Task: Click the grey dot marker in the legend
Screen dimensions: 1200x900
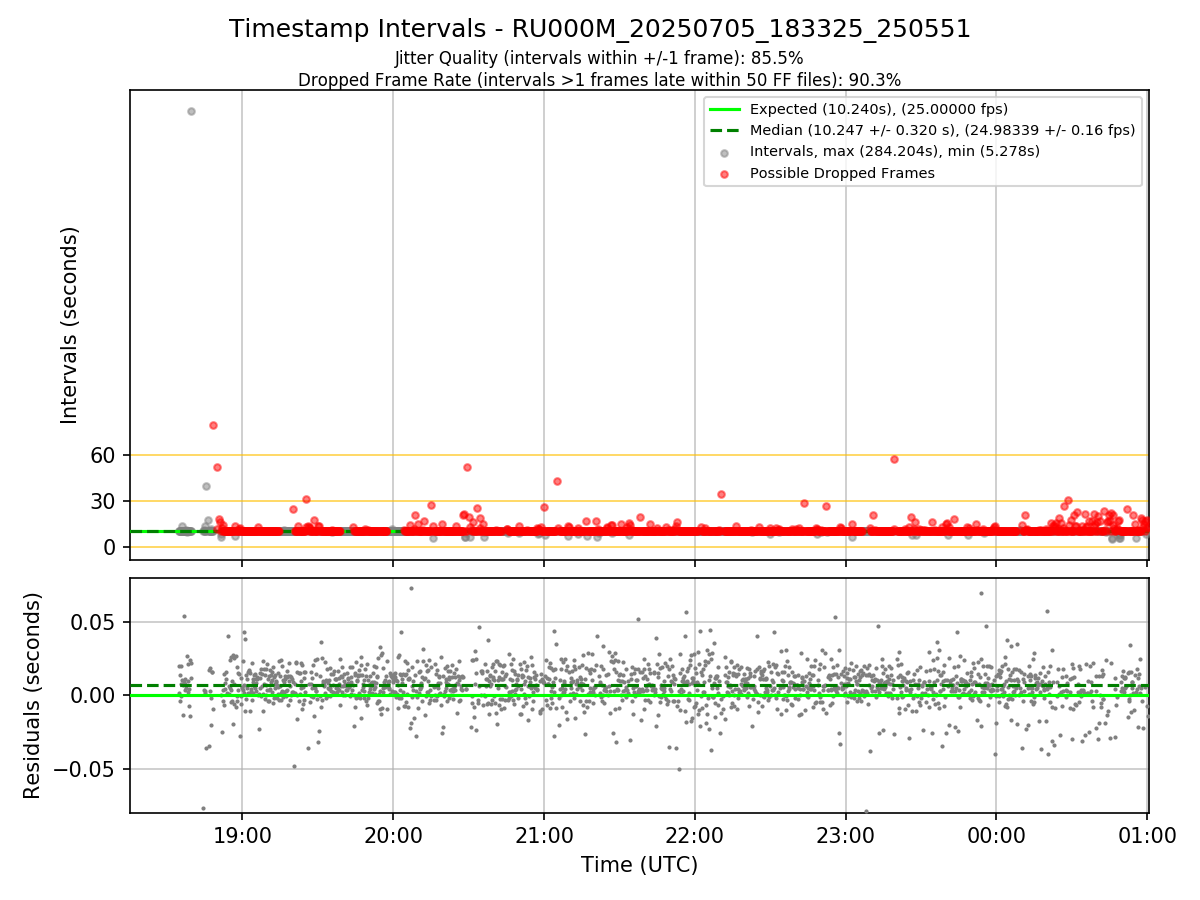Action: [x=725, y=152]
